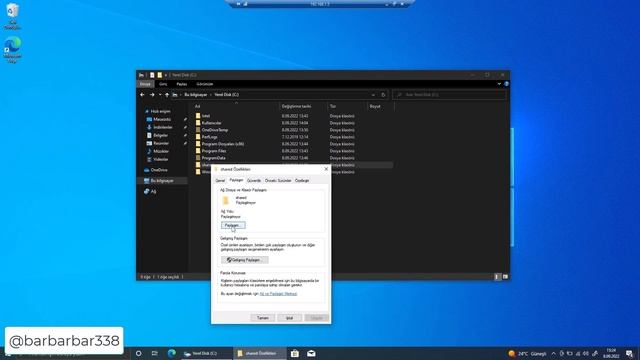
Task: Open Ağ in the navigation pane
Action: [153, 191]
